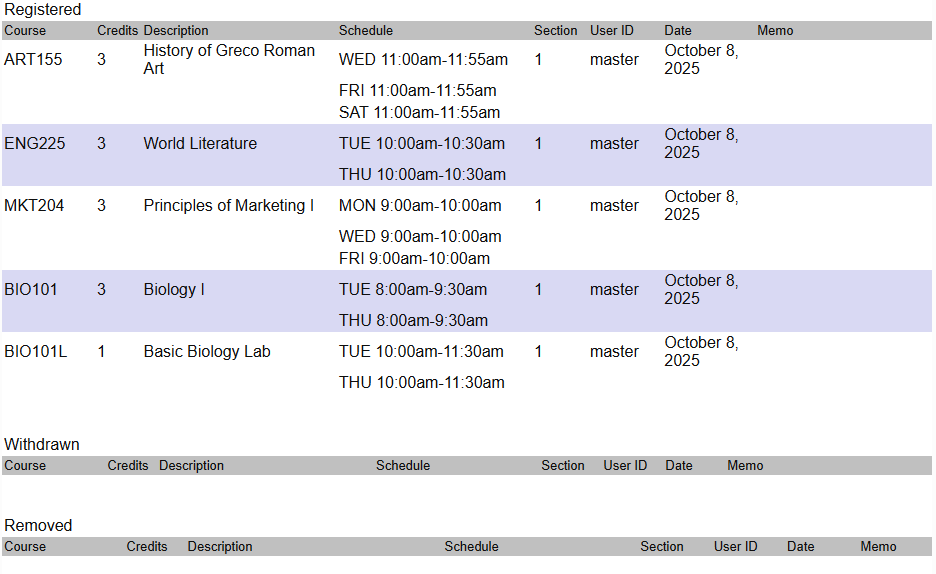The image size is (936, 574).
Task: Select the World Literature description
Action: (x=200, y=144)
